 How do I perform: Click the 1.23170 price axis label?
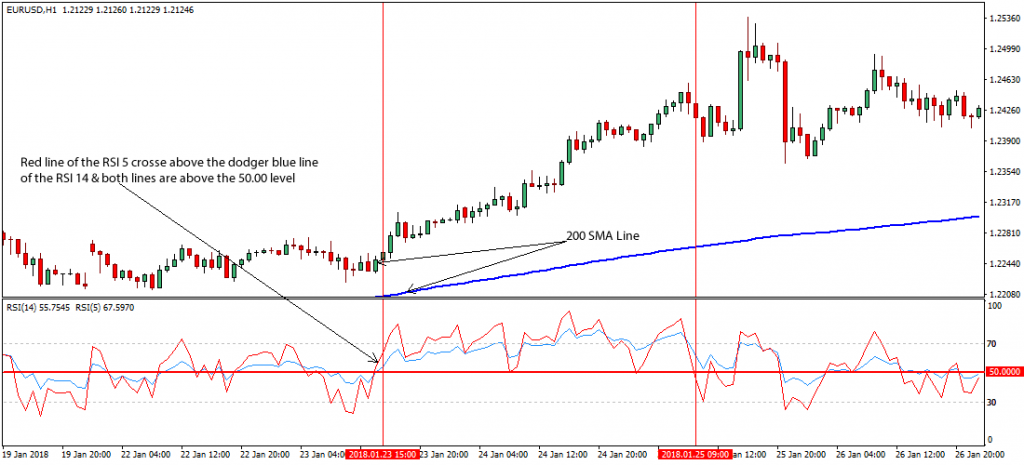(x=1004, y=202)
